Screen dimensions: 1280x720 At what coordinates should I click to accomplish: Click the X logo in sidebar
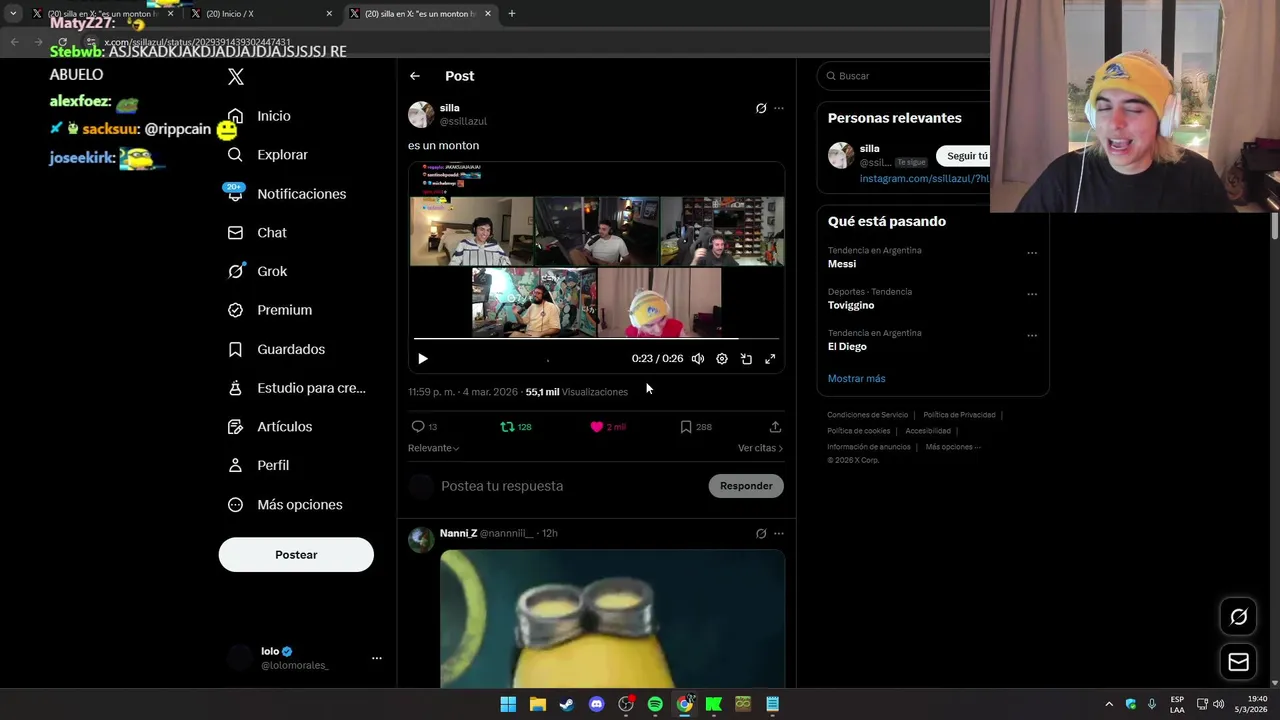point(236,76)
